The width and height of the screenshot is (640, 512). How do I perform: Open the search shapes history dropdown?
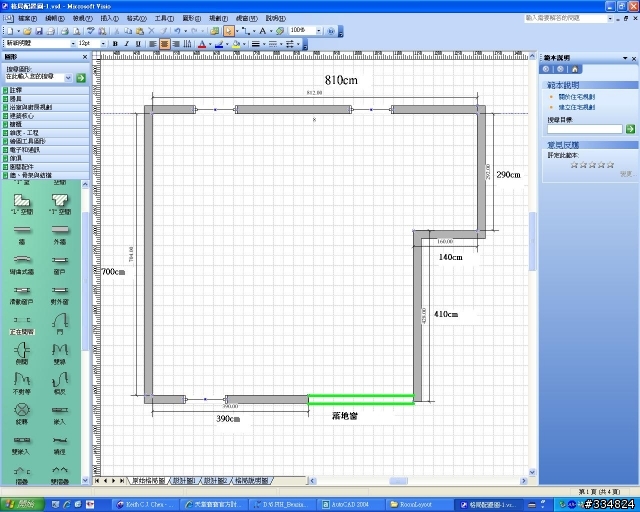click(68, 78)
